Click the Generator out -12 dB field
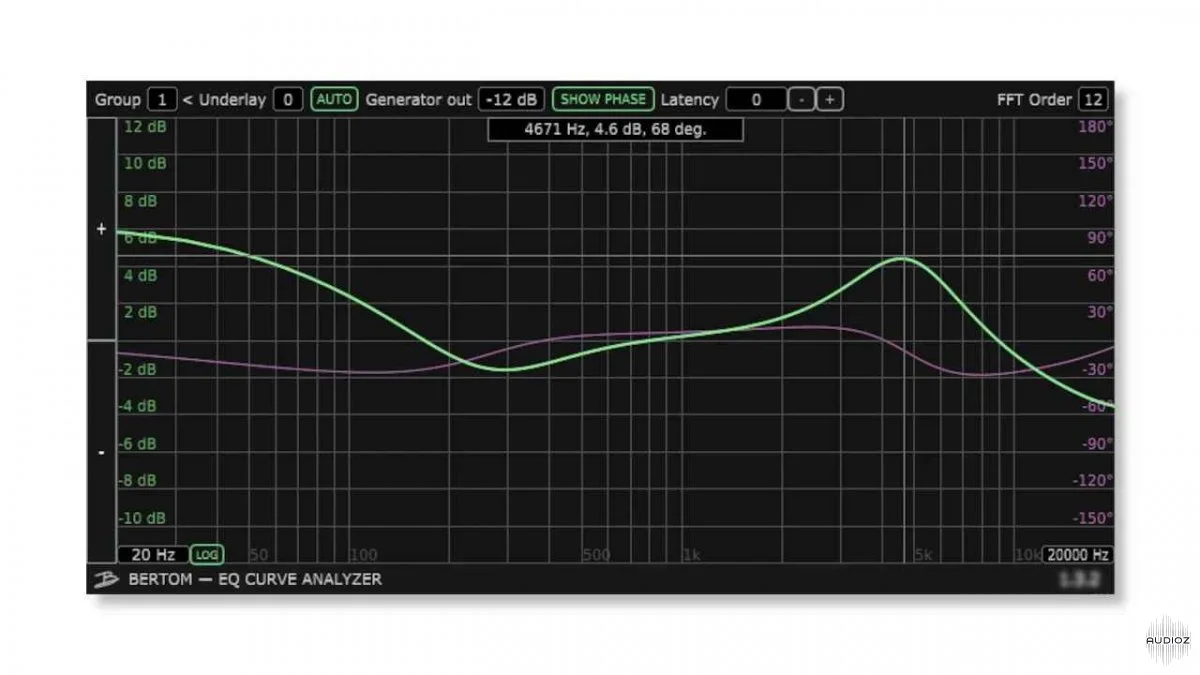Viewport: 1200px width, 675px height. point(512,99)
